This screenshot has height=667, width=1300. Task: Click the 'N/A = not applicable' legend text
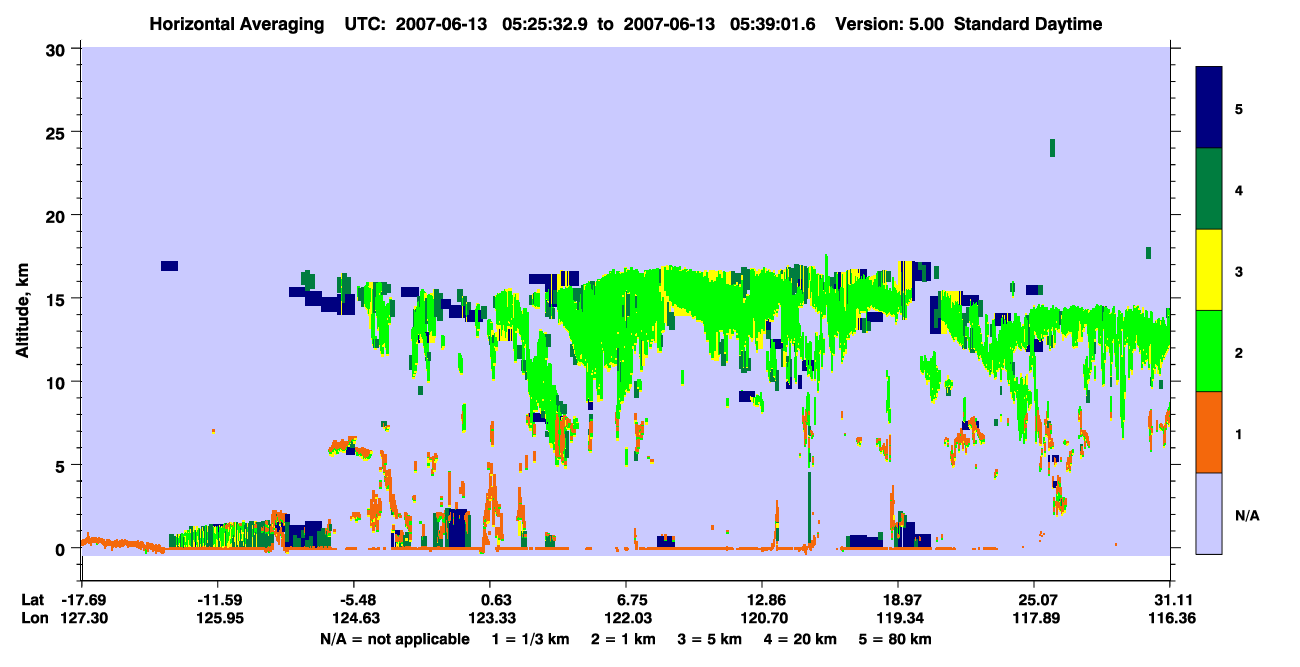tap(394, 639)
